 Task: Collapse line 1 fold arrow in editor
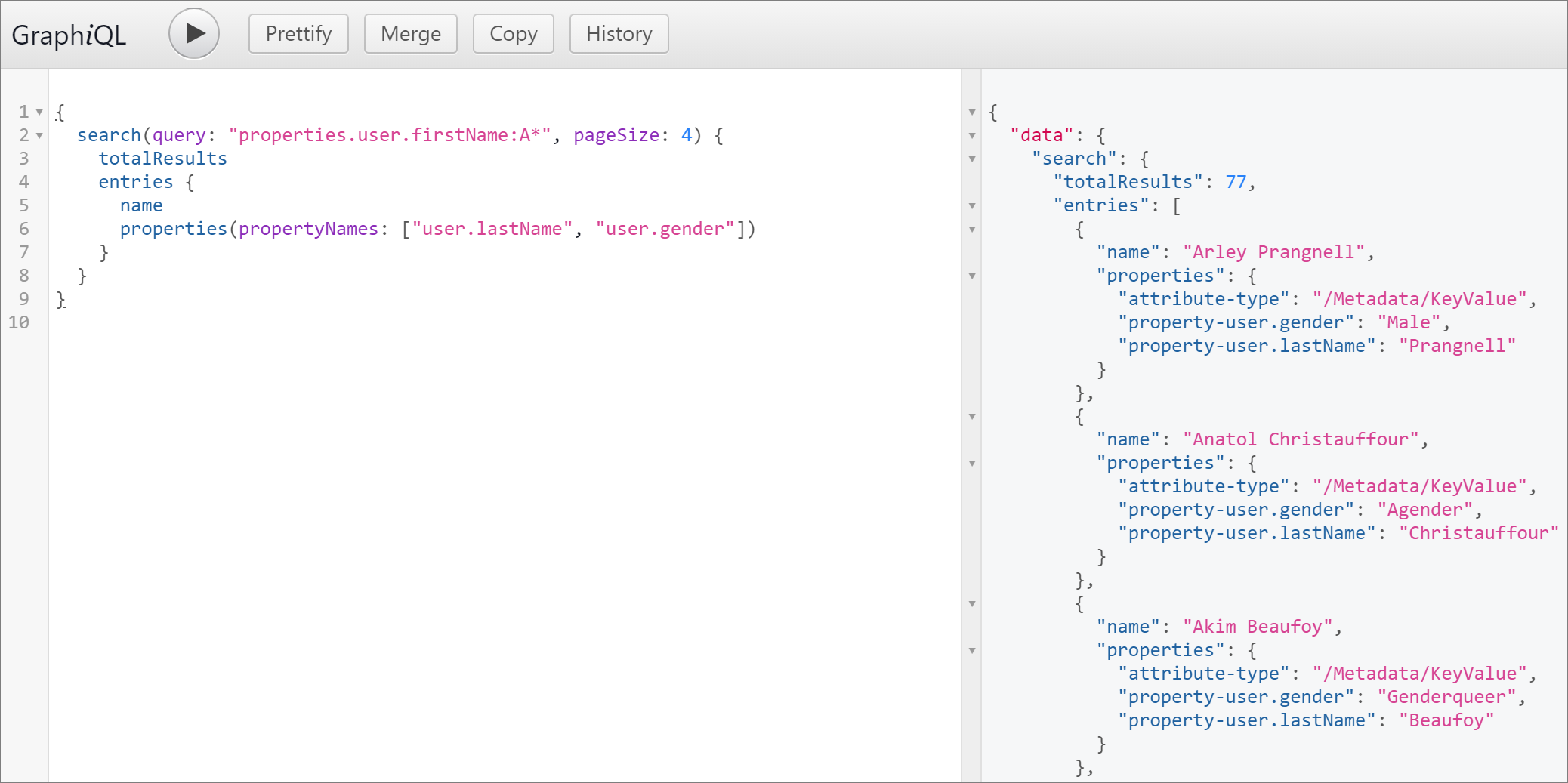(39, 113)
